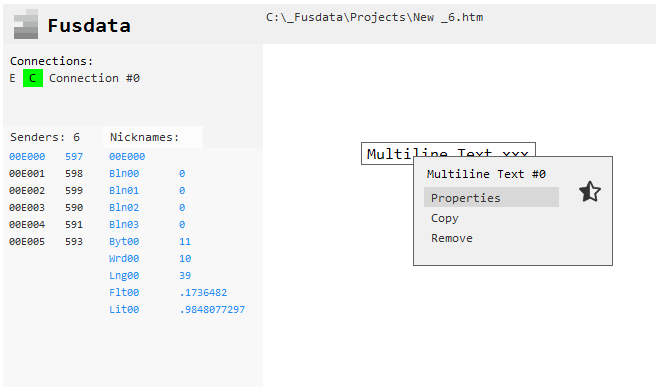The height and width of the screenshot is (387, 656).
Task: Select sender 00E000 in the Senders list
Action: 27,156
